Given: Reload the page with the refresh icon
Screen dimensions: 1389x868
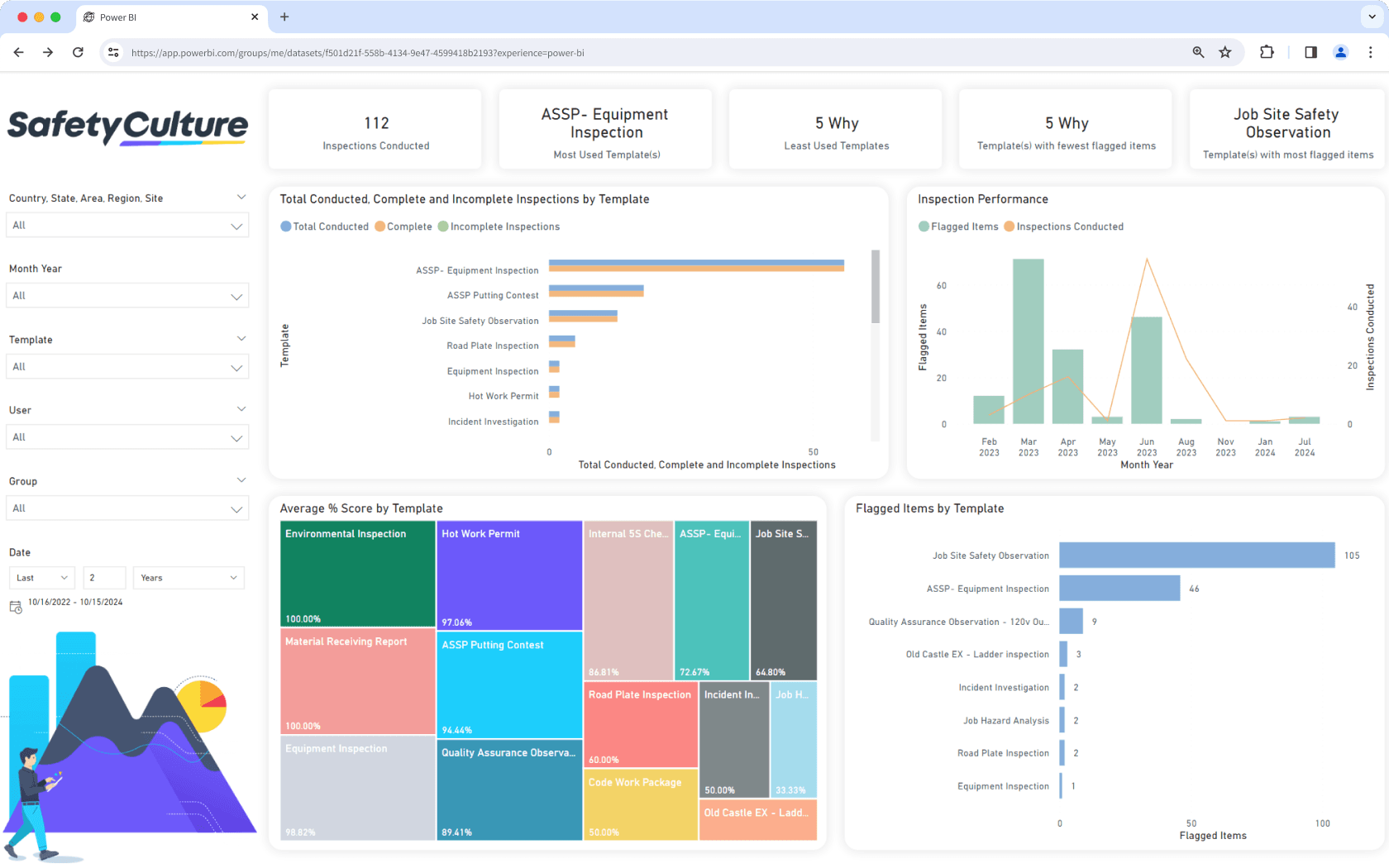Looking at the screenshot, I should click(x=78, y=52).
